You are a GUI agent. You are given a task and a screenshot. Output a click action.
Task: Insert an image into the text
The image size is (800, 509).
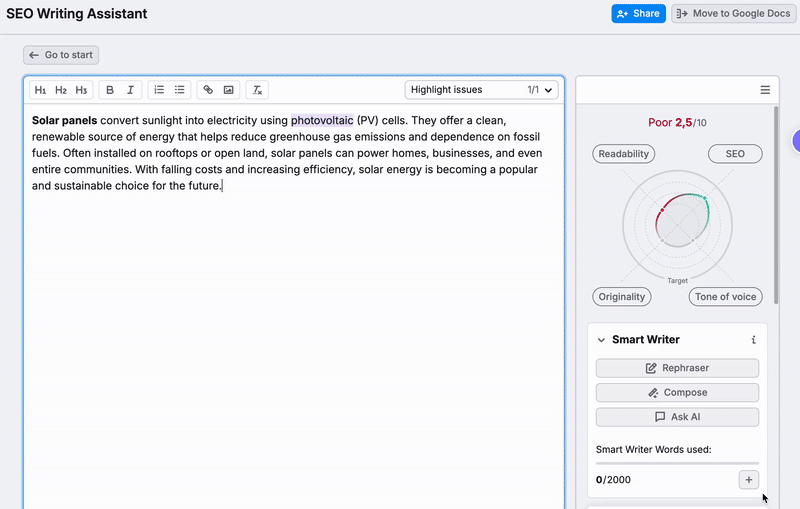tap(229, 90)
